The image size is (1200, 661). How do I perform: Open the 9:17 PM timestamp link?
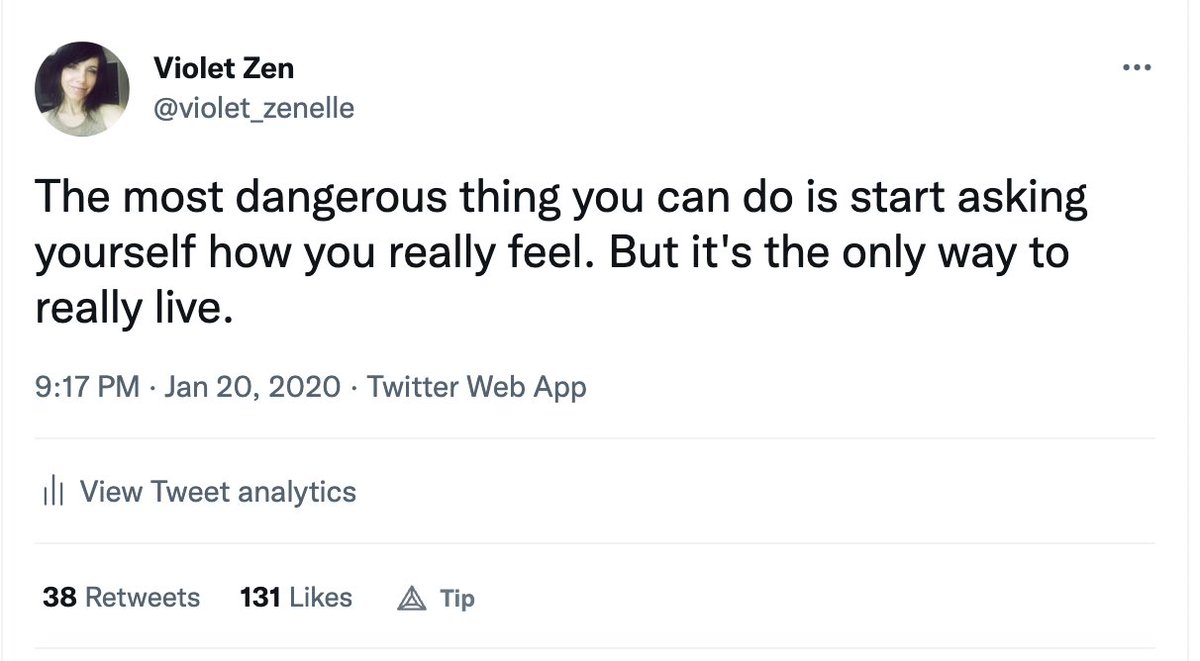pos(87,387)
